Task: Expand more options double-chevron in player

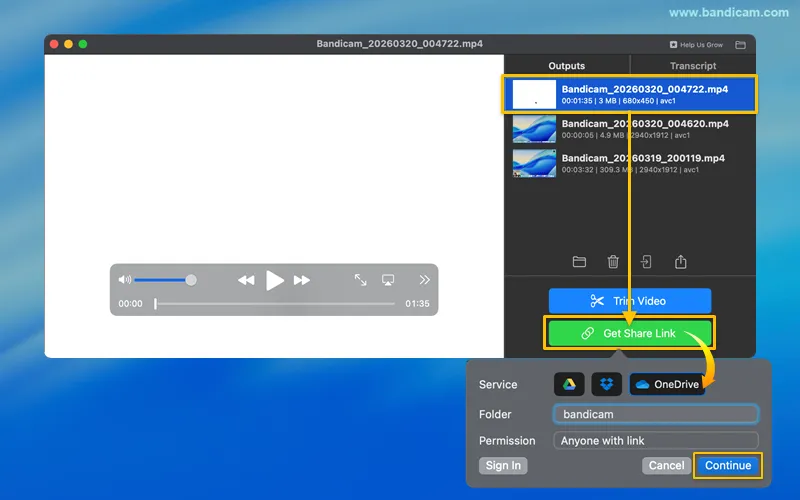Action: [x=424, y=280]
